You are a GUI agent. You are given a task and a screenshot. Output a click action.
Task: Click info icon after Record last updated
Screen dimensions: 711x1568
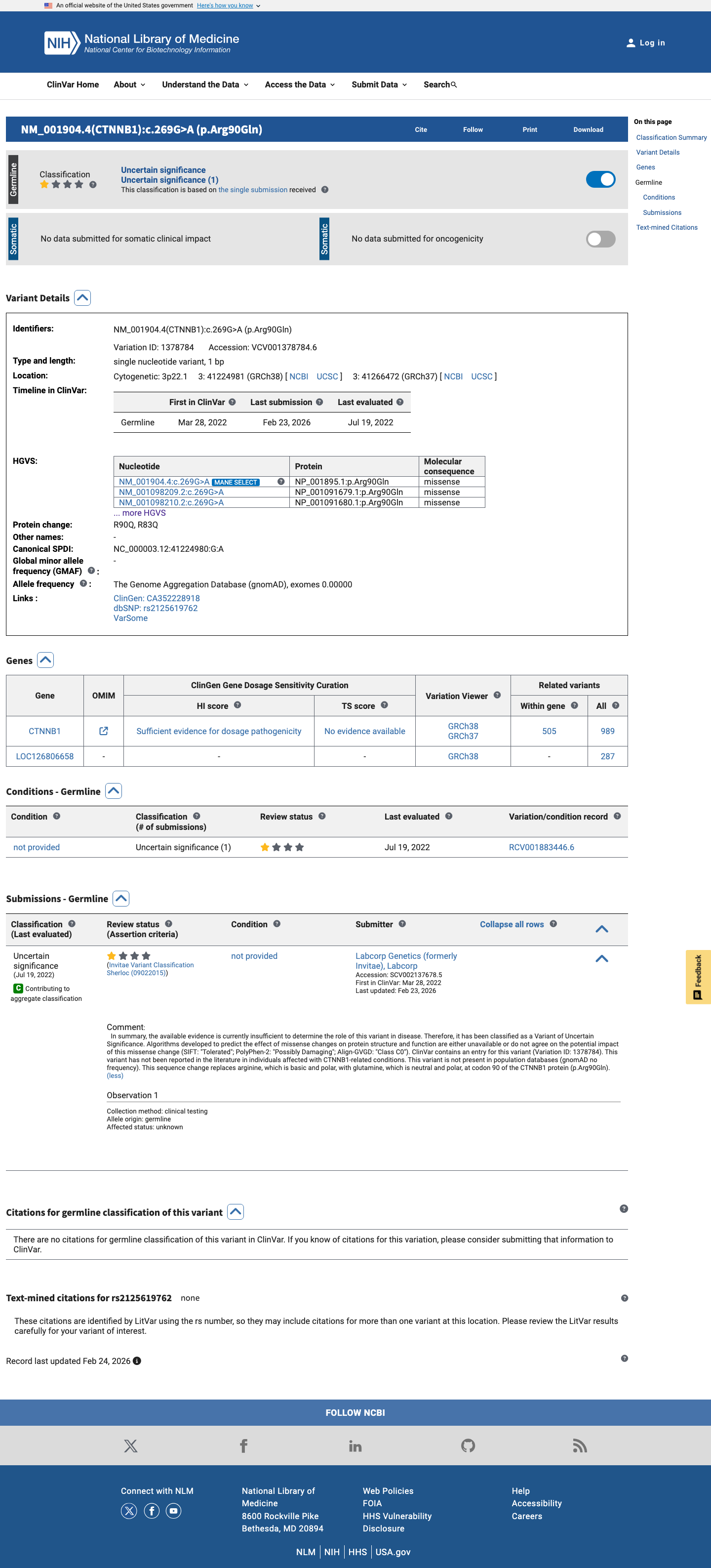137,1361
